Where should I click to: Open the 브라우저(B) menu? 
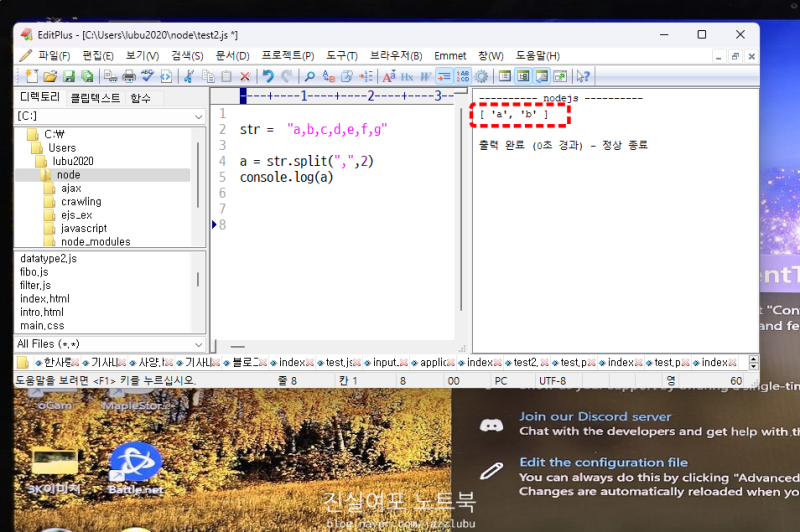pos(396,56)
